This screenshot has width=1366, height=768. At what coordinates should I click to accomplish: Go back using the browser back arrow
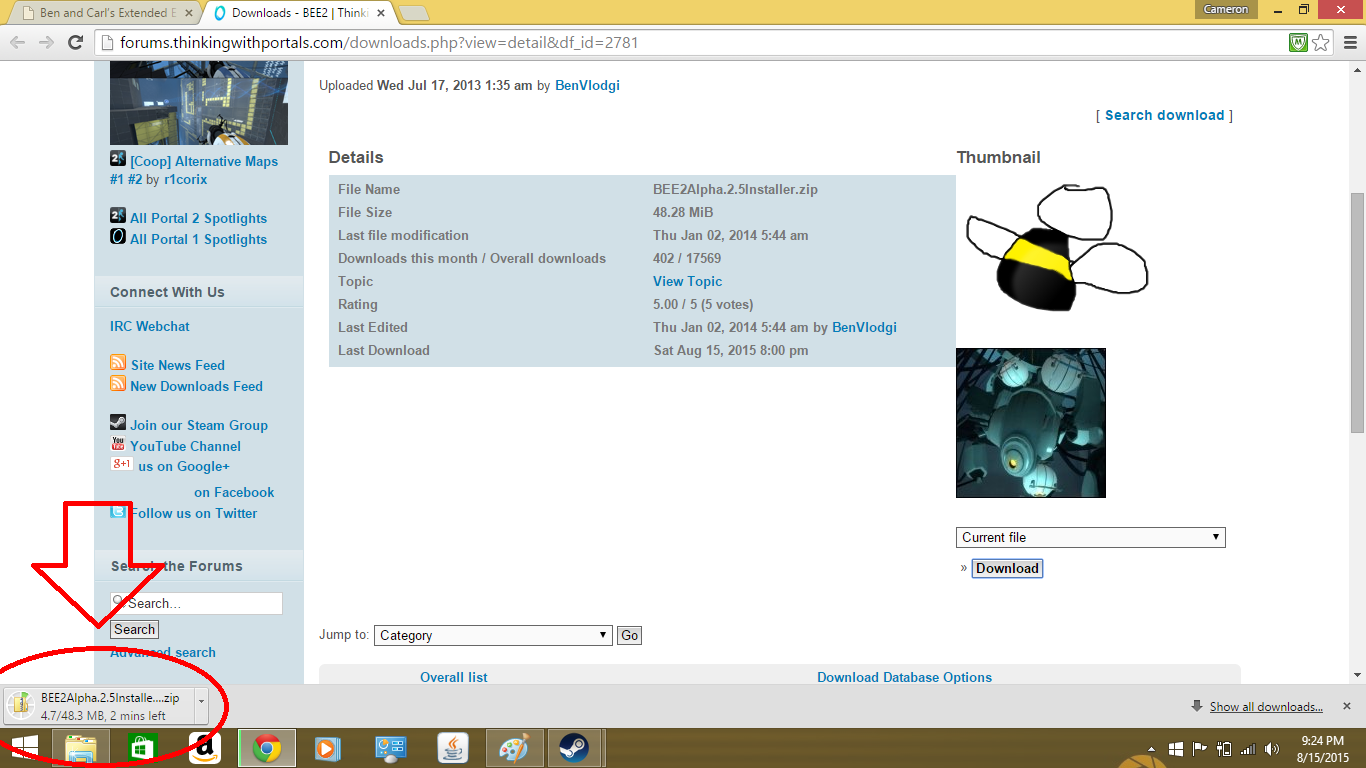coord(18,42)
